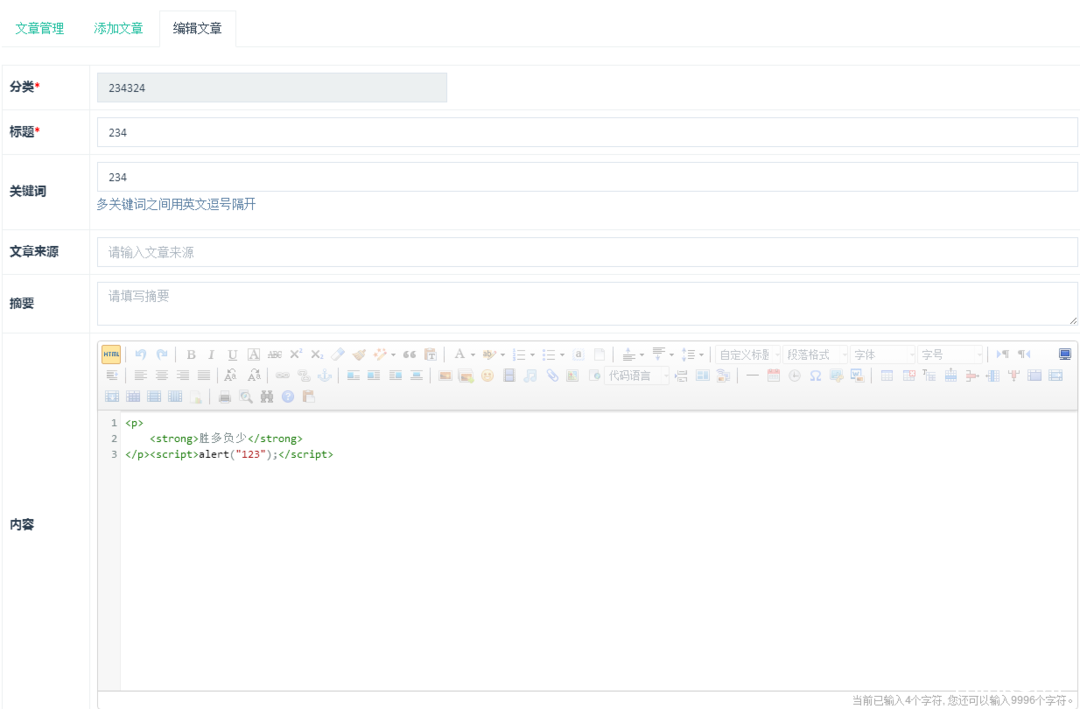Click the 关键词 keywords input field
This screenshot has width=1080, height=709.
[587, 177]
